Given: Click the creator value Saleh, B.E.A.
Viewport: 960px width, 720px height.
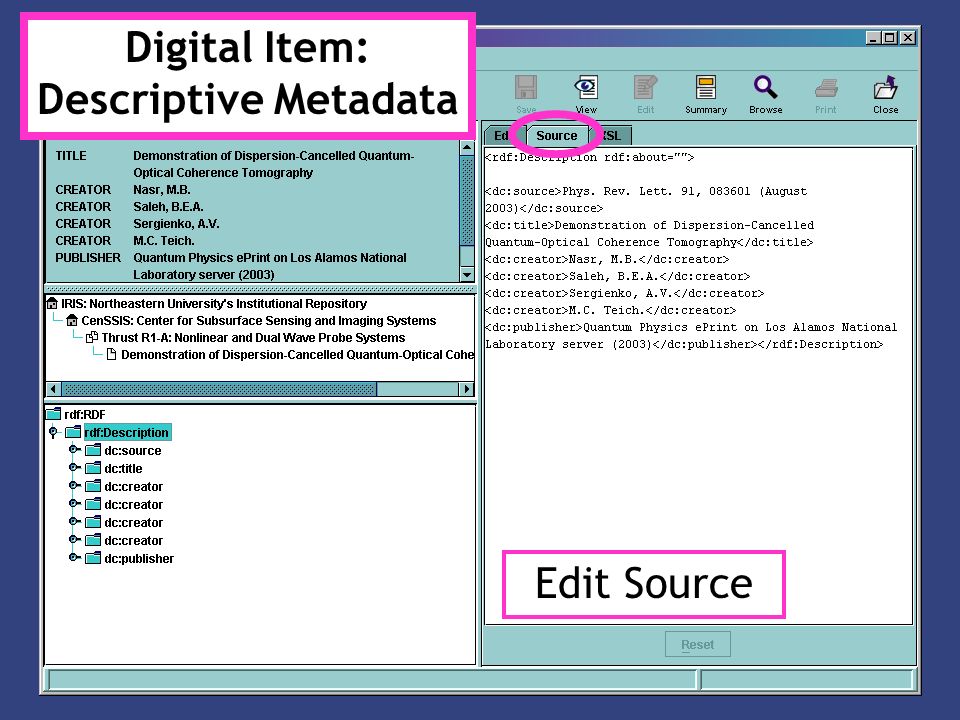Looking at the screenshot, I should pyautogui.click(x=168, y=207).
